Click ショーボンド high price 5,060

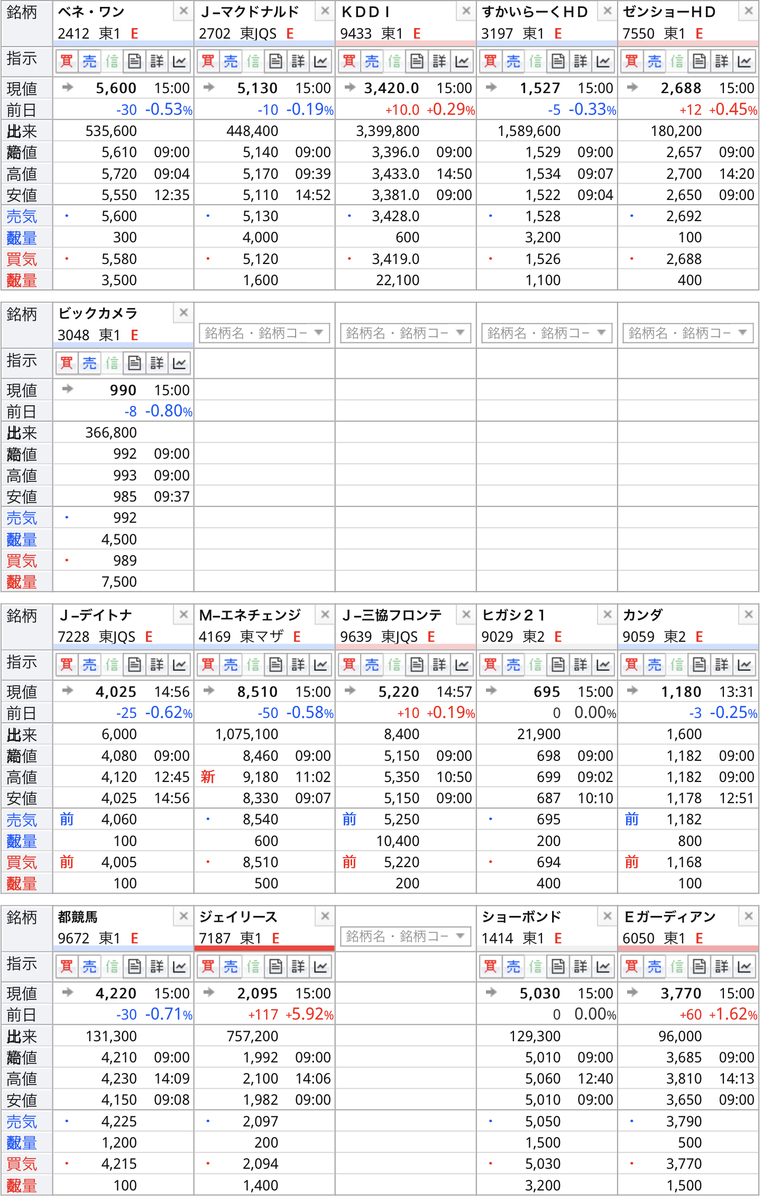point(541,1078)
